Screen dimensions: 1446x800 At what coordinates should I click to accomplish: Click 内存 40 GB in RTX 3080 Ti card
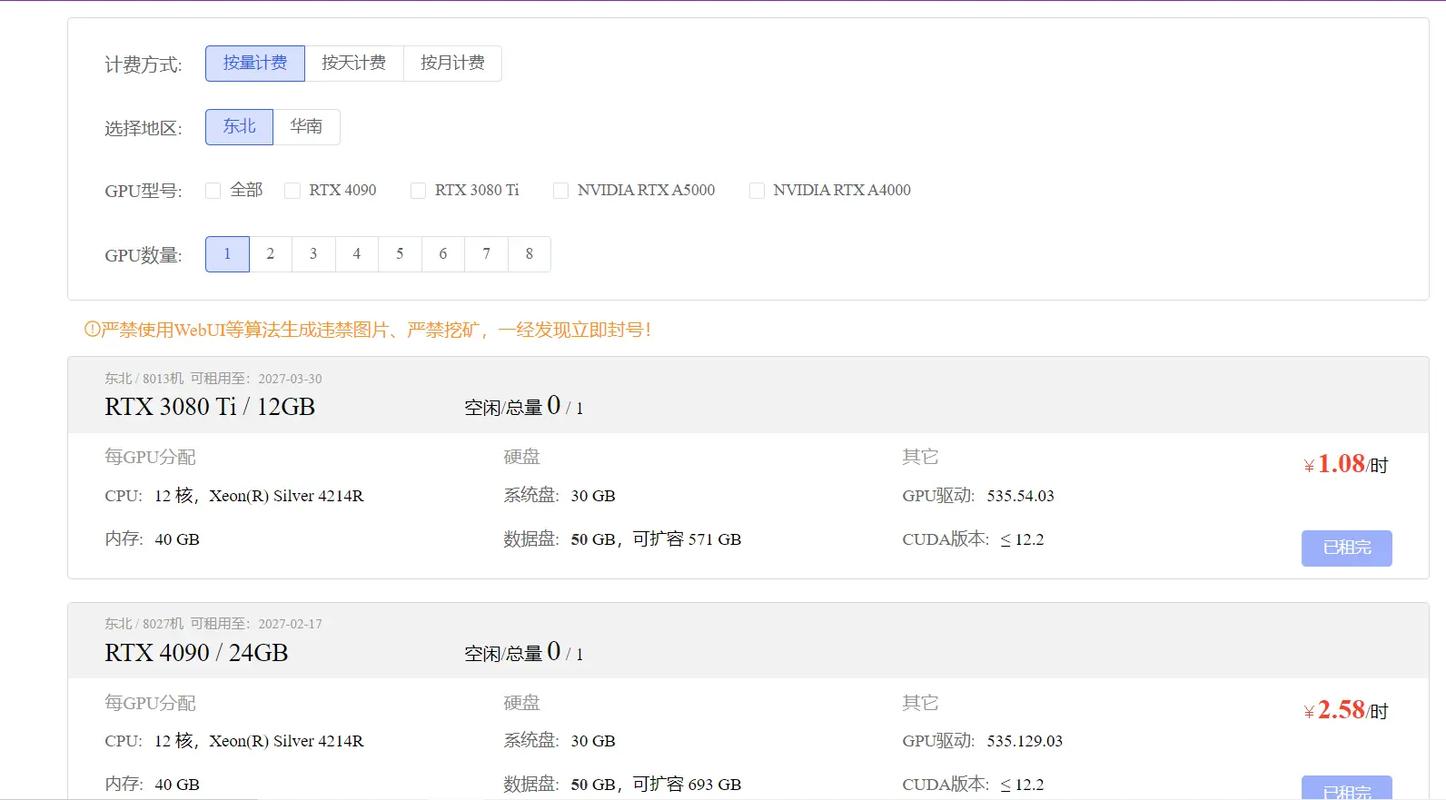(152, 540)
